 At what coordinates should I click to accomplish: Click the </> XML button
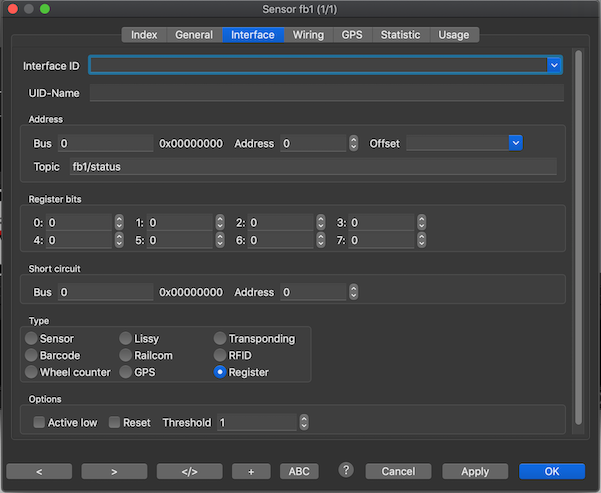click(189, 471)
